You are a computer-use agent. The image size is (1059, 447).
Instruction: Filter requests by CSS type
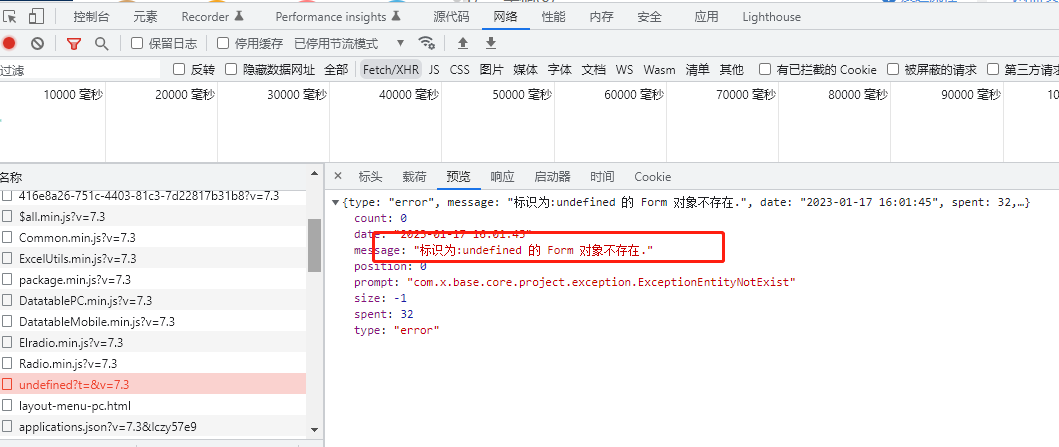[x=460, y=70]
